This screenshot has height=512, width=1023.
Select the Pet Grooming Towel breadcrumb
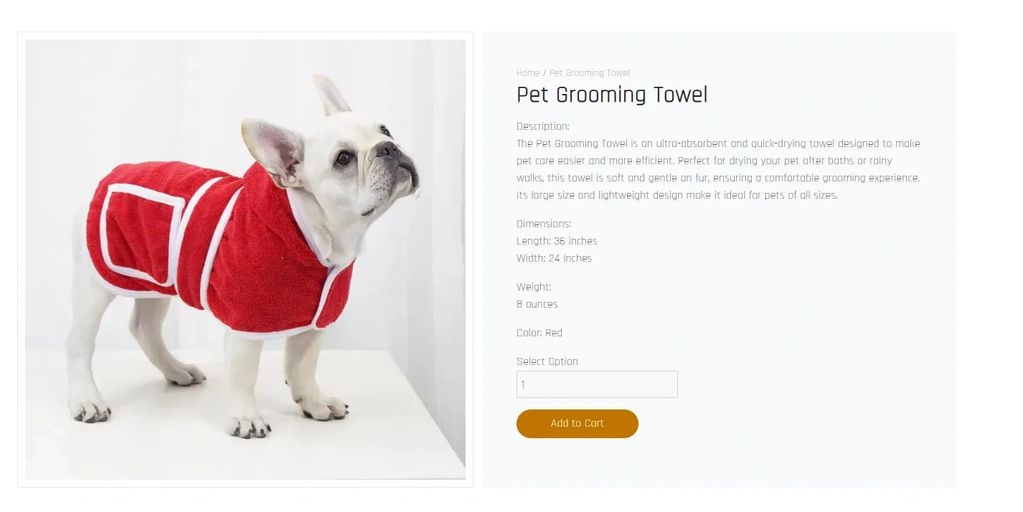tap(589, 73)
